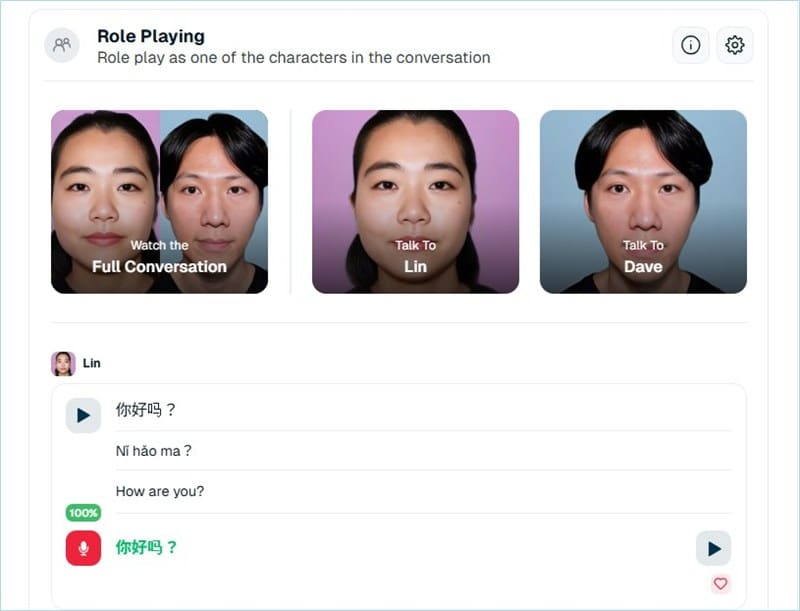Click the black Chinese phrase 你好吗？
Screen dimensions: 800x611
[146, 410]
